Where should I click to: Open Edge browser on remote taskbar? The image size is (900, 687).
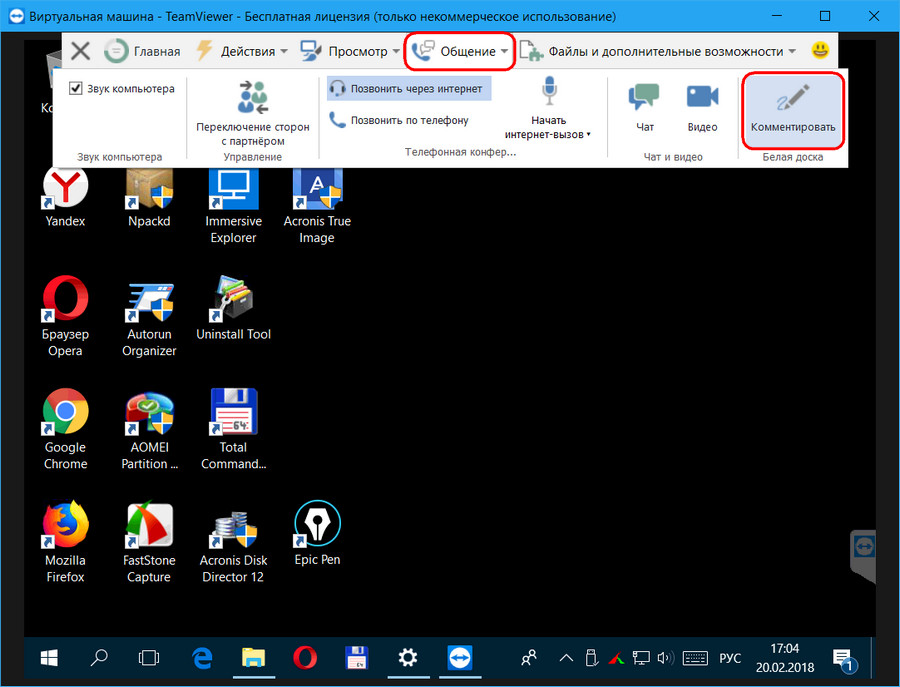pos(201,658)
